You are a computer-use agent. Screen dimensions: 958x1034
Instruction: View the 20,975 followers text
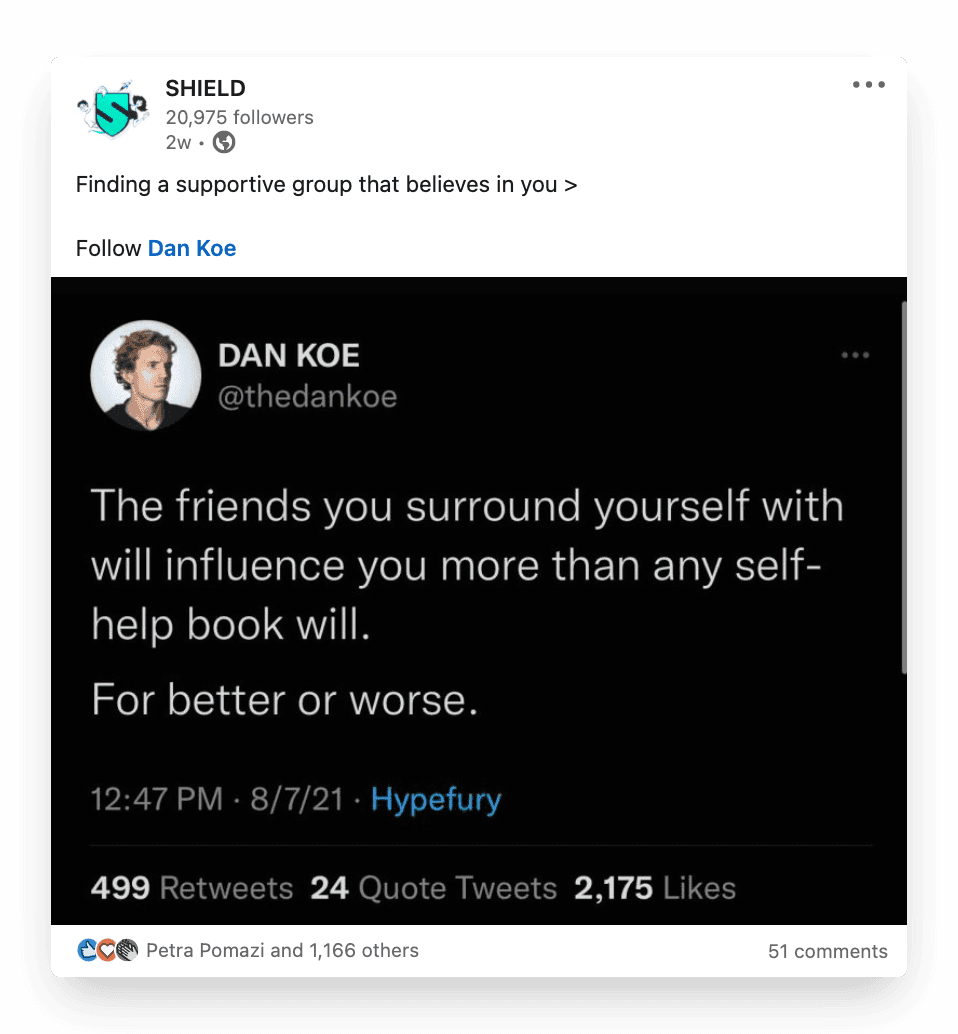click(239, 117)
